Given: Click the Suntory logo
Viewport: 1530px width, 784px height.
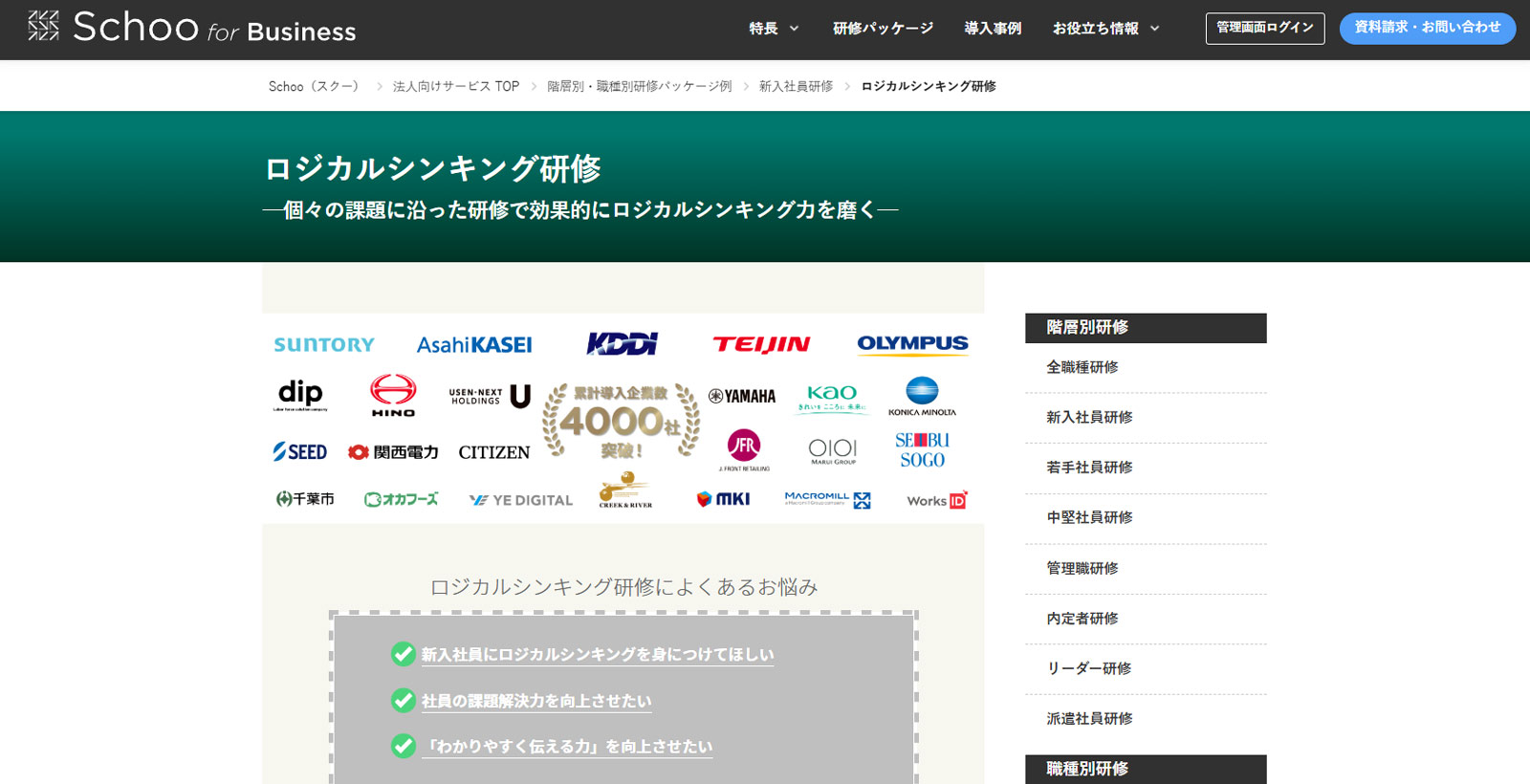Looking at the screenshot, I should 324,345.
